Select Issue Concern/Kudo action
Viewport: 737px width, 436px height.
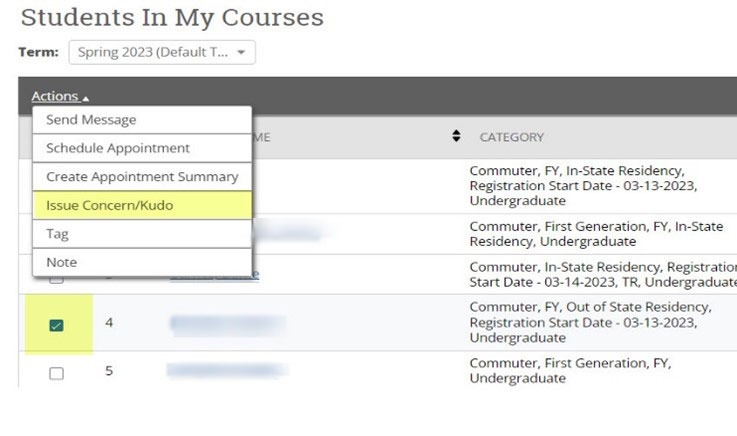click(x=109, y=205)
